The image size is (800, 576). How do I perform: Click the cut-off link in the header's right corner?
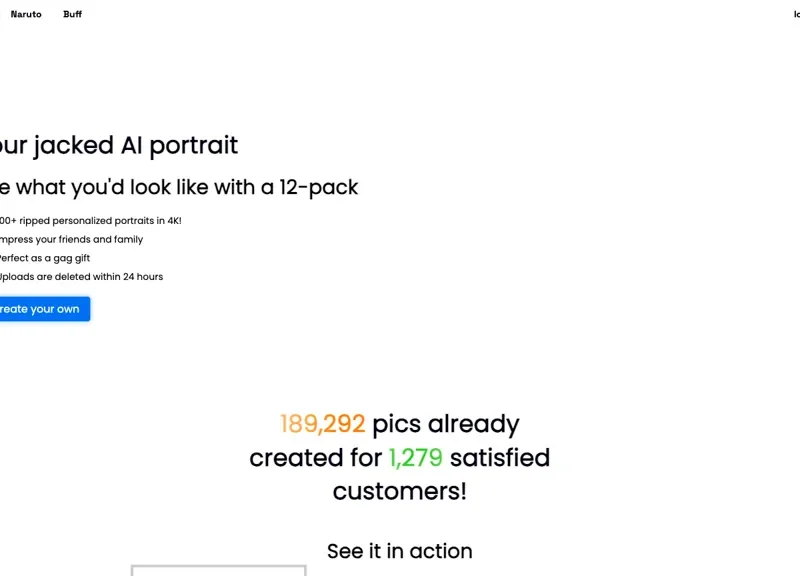click(796, 15)
